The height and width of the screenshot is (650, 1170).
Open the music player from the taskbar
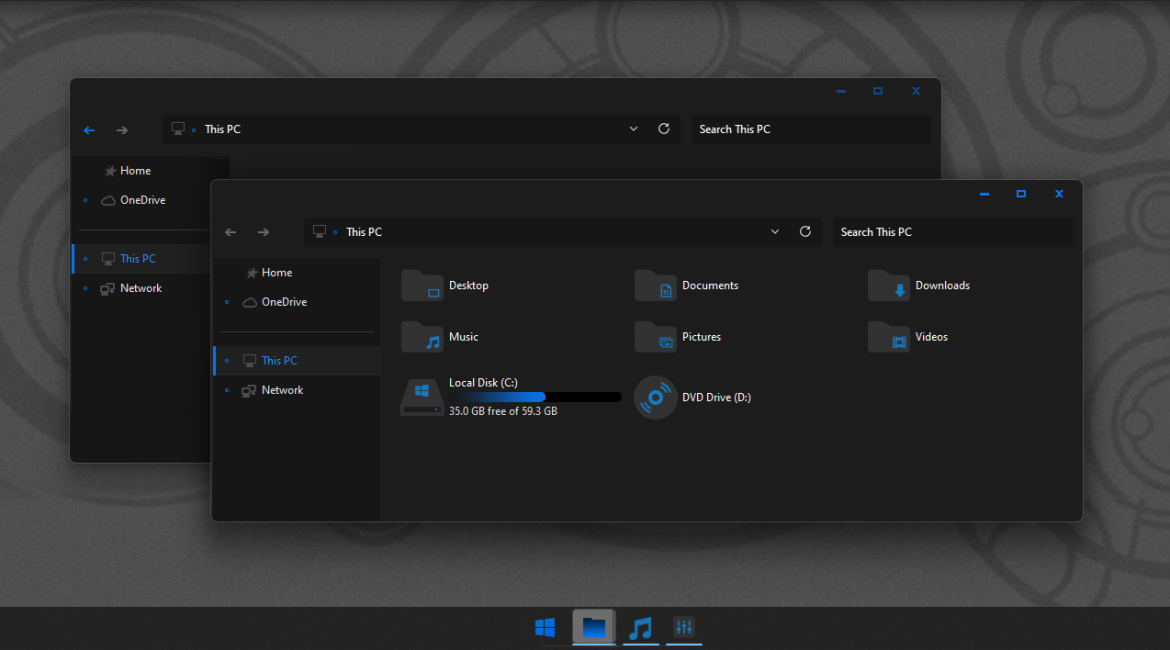(x=640, y=627)
